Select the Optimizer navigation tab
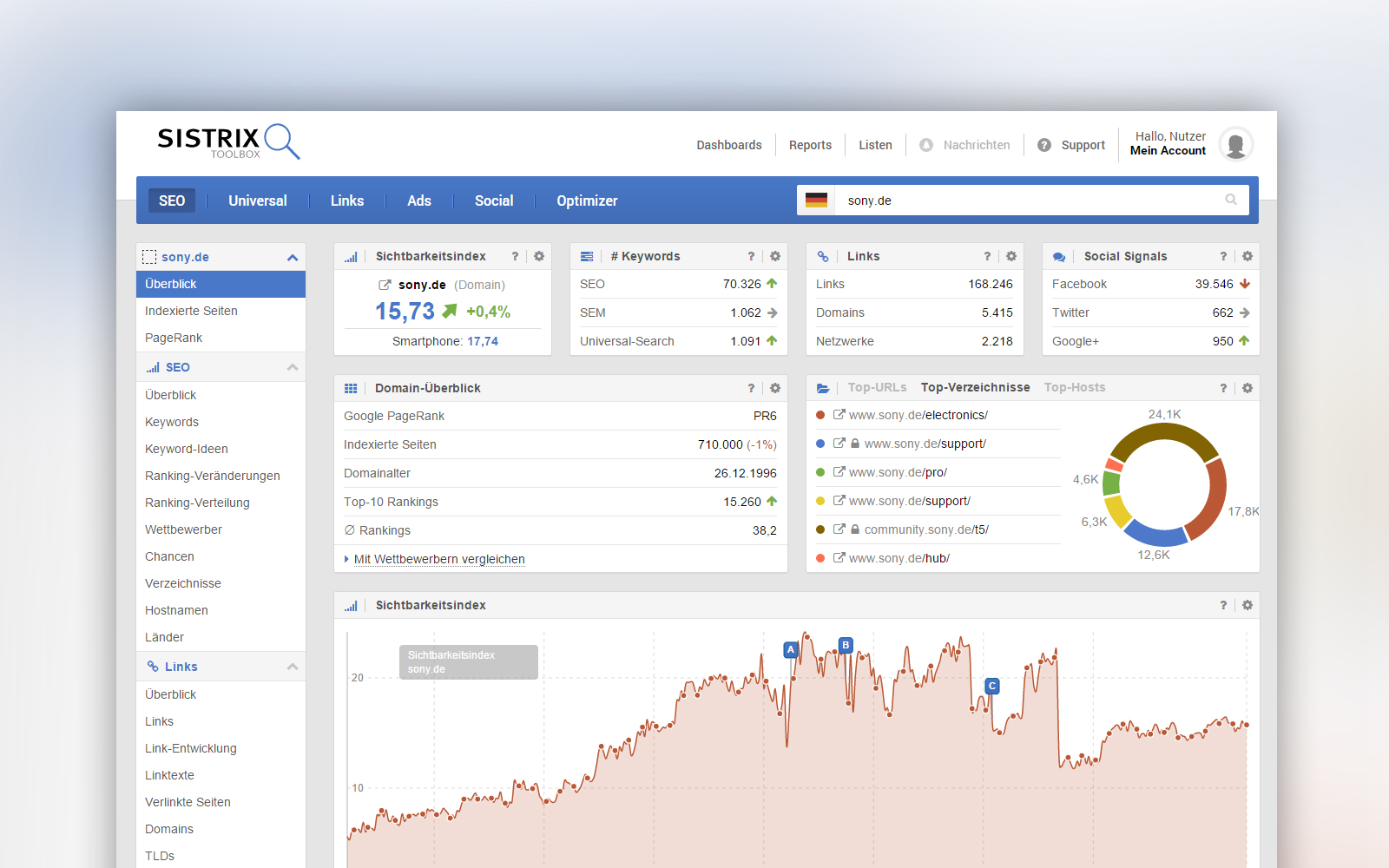 587,201
